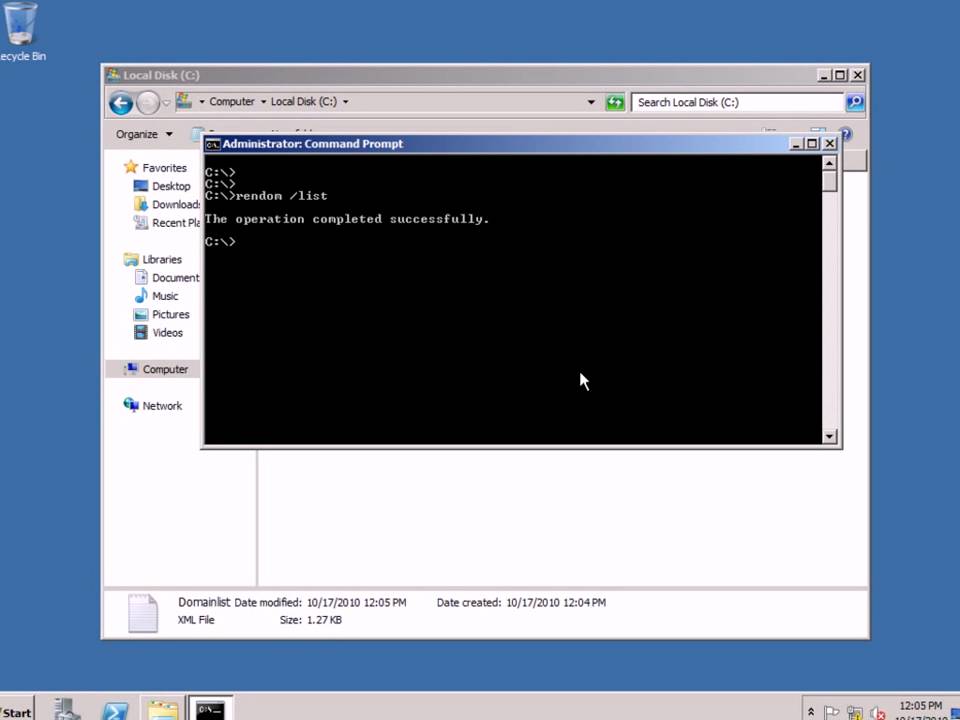Click the forward navigation arrow in Explorer
Screen dimensions: 960x720
[148, 103]
